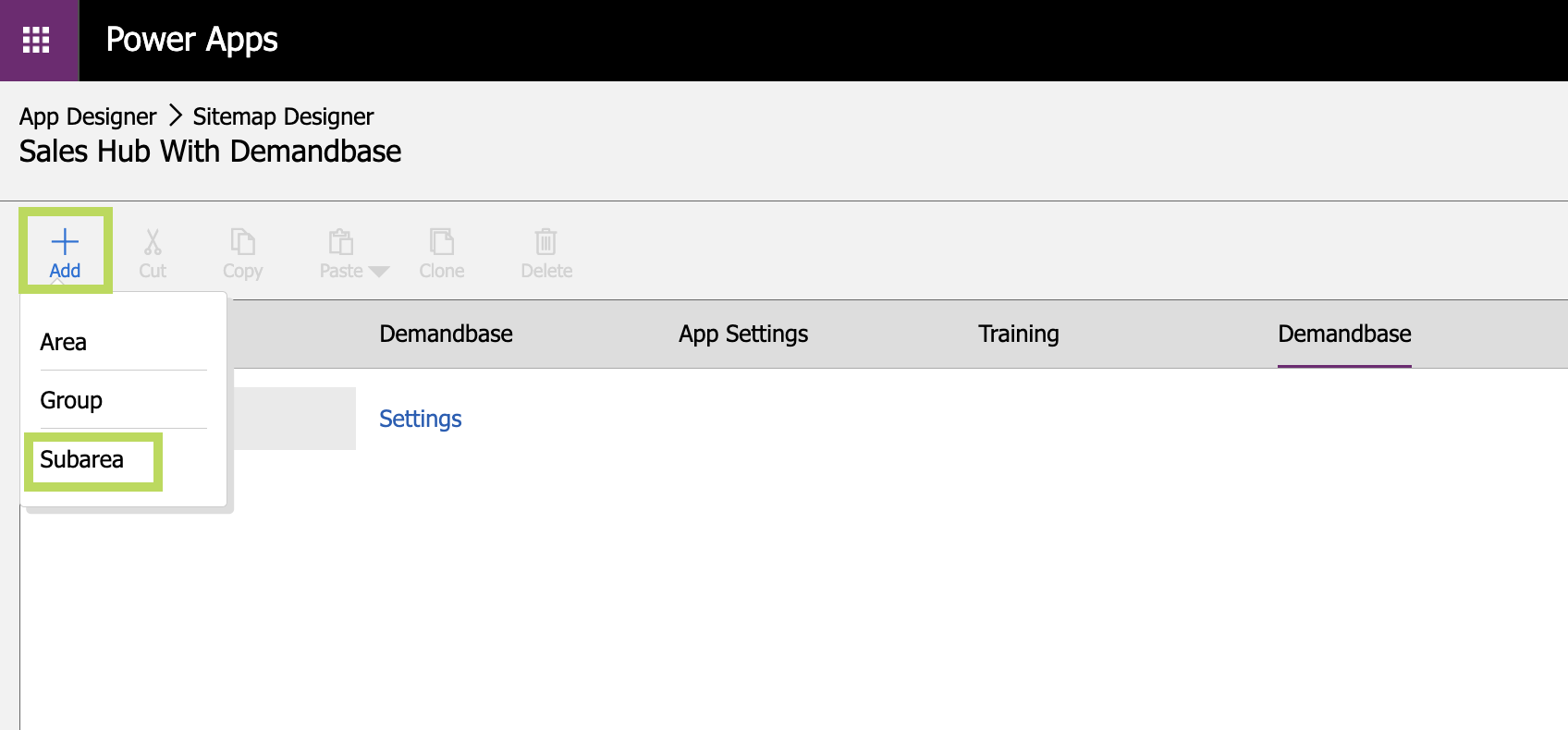The width and height of the screenshot is (1568, 730).
Task: Click the Paste clipboard icon
Action: 340,242
